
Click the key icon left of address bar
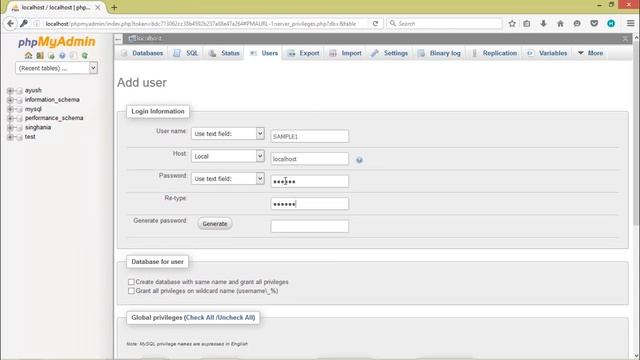(24, 24)
